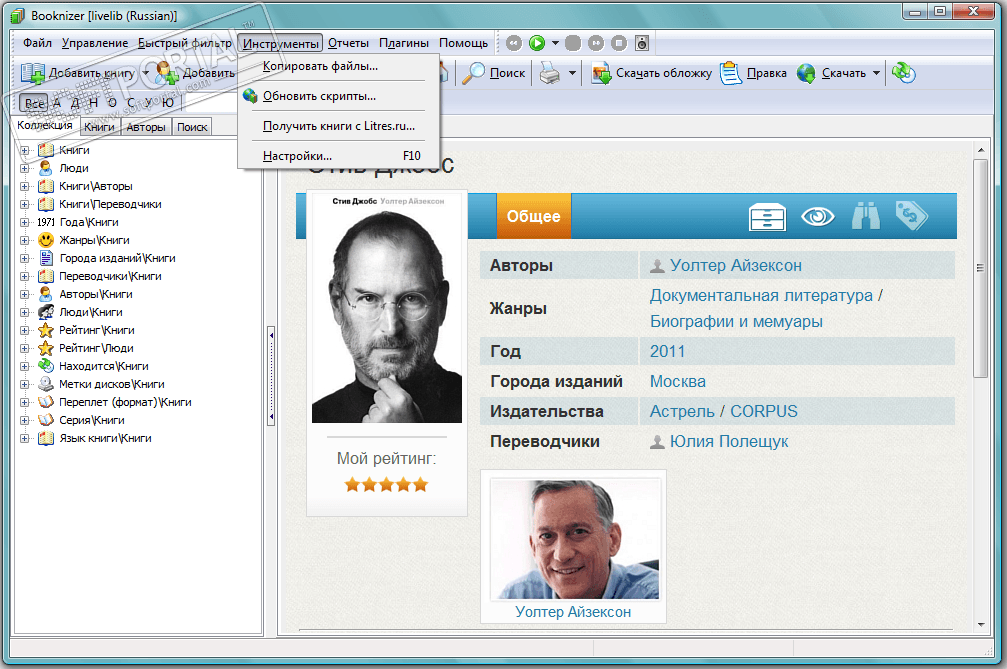Open the play button dropdown arrow
This screenshot has height=669, width=1007.
tap(555, 43)
